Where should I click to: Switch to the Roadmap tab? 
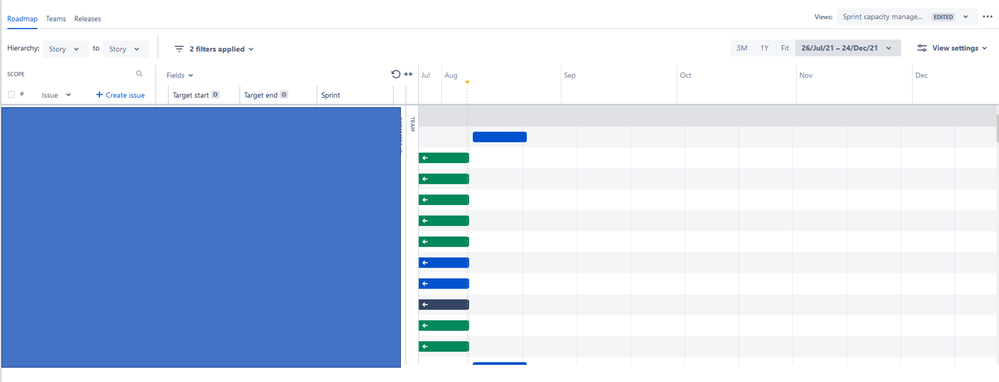tap(22, 19)
